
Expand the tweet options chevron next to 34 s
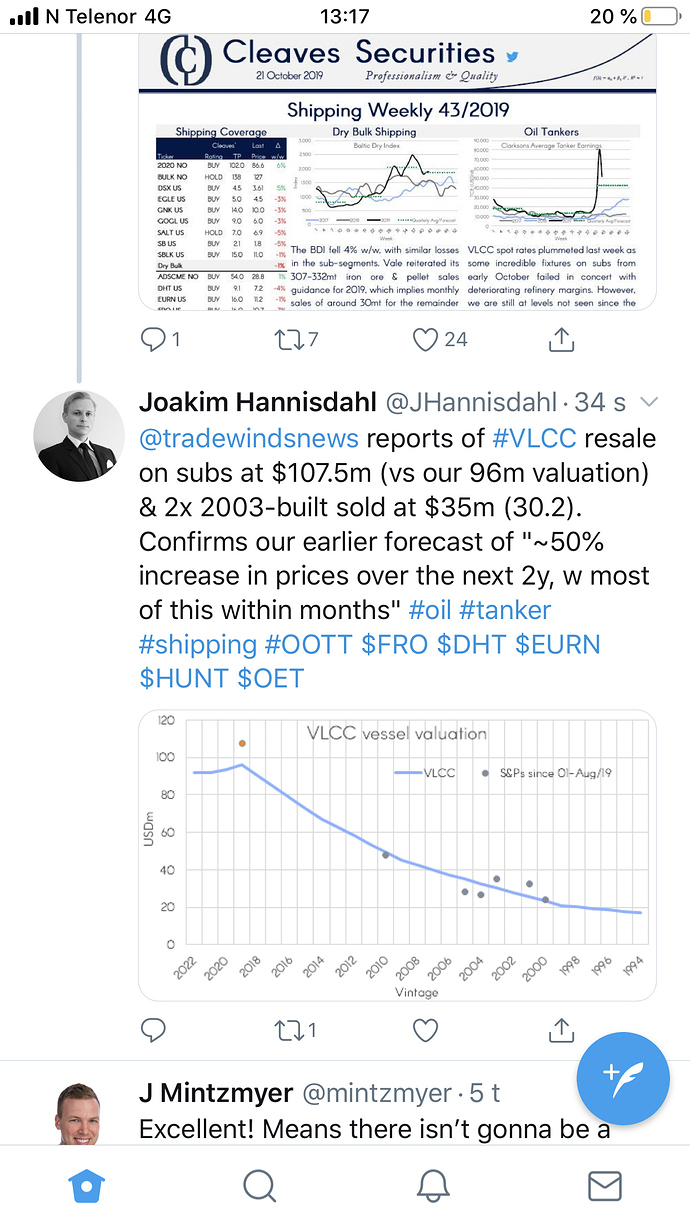[x=648, y=402]
